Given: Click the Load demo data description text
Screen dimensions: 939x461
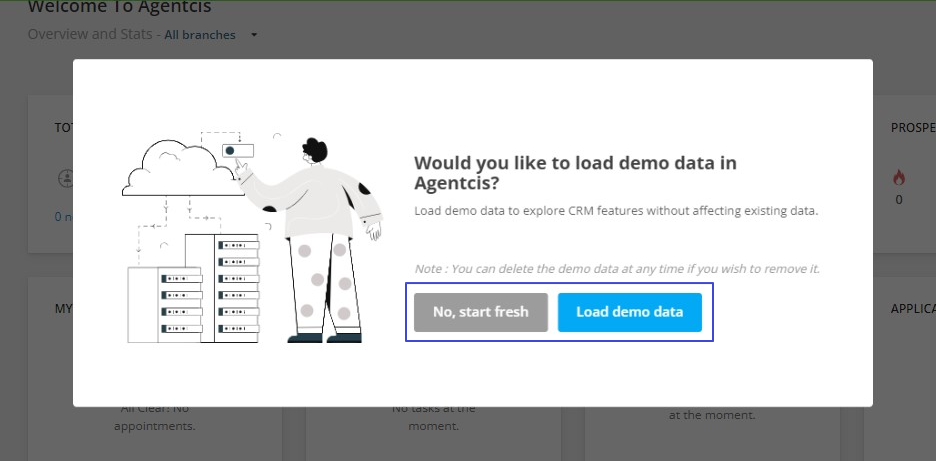Looking at the screenshot, I should (x=616, y=211).
